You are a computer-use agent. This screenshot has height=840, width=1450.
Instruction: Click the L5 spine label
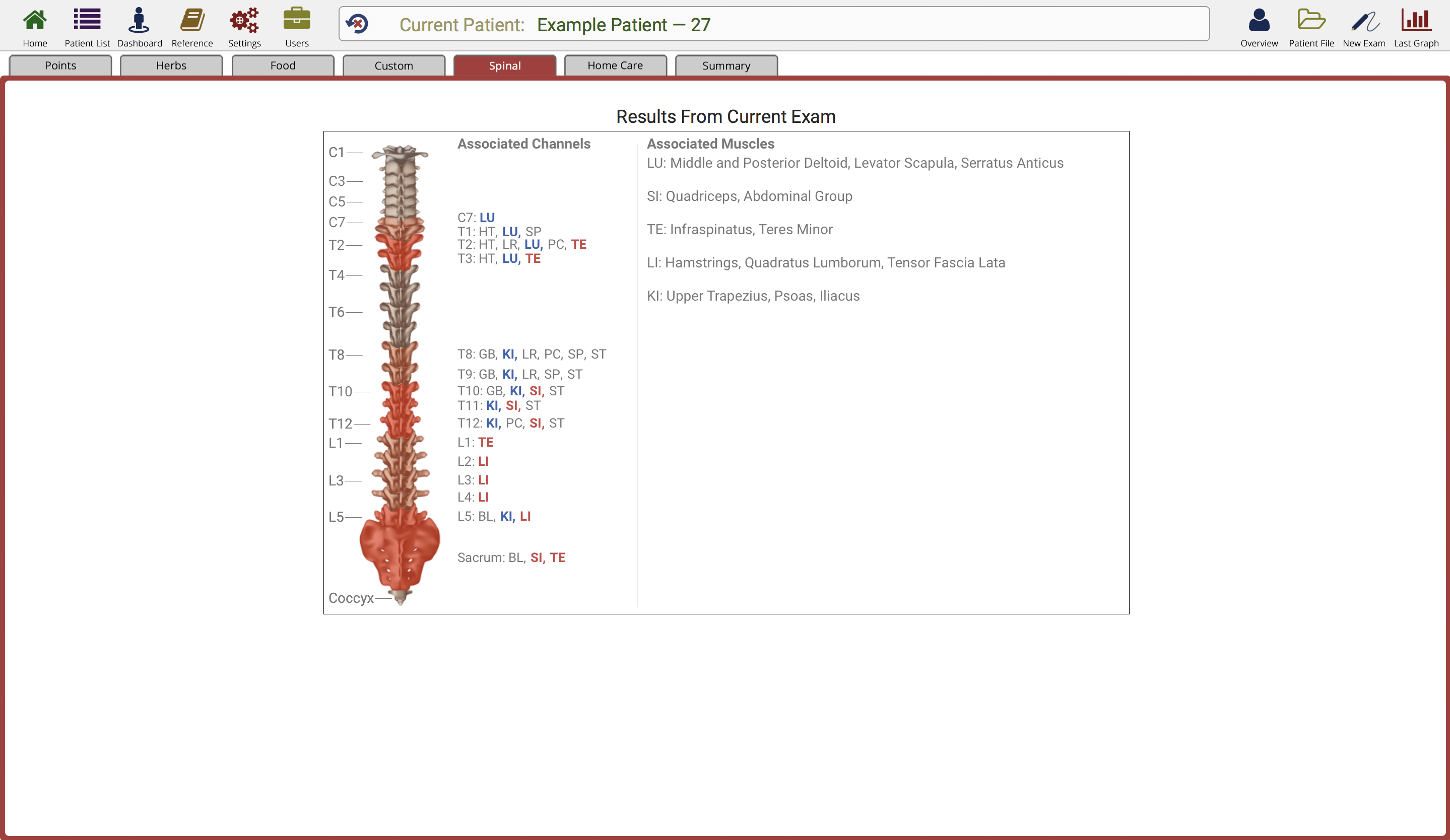click(336, 518)
